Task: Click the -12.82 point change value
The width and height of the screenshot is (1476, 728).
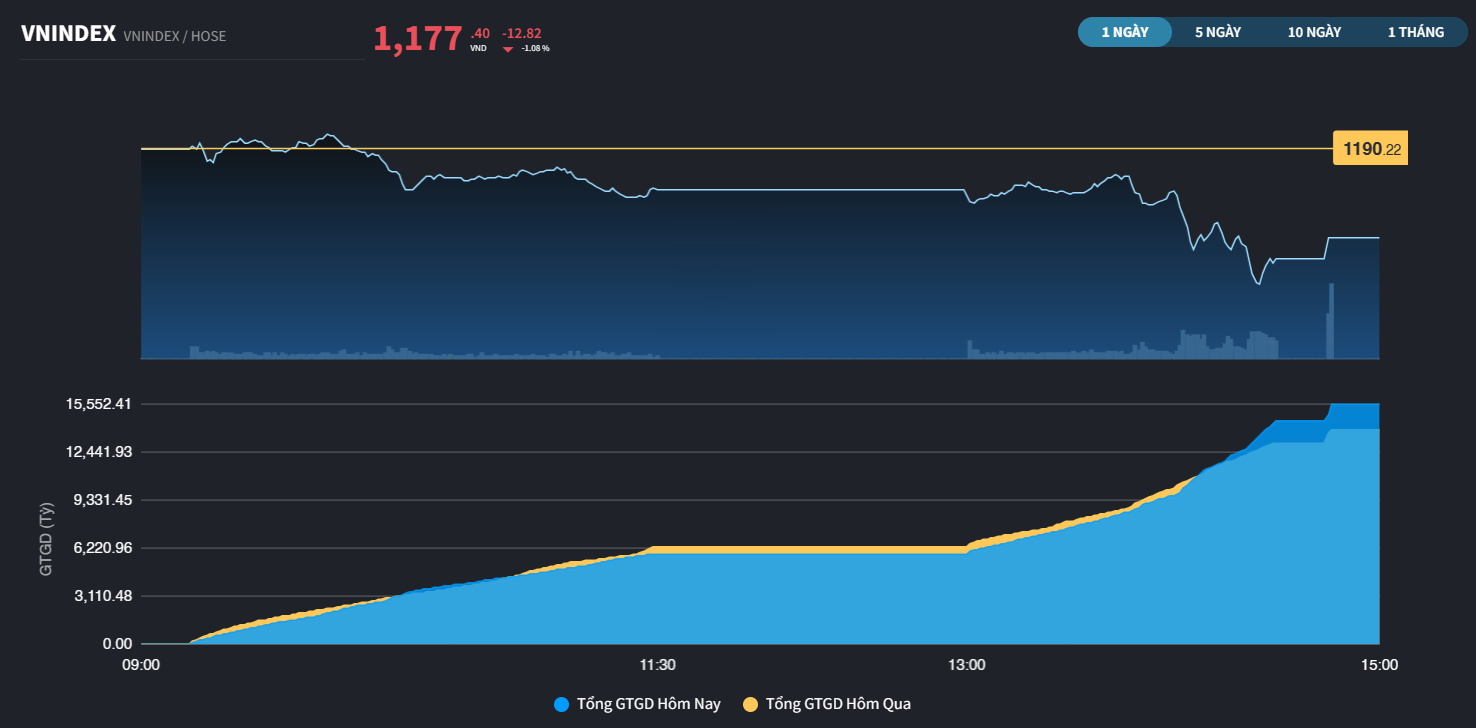Action: (521, 33)
